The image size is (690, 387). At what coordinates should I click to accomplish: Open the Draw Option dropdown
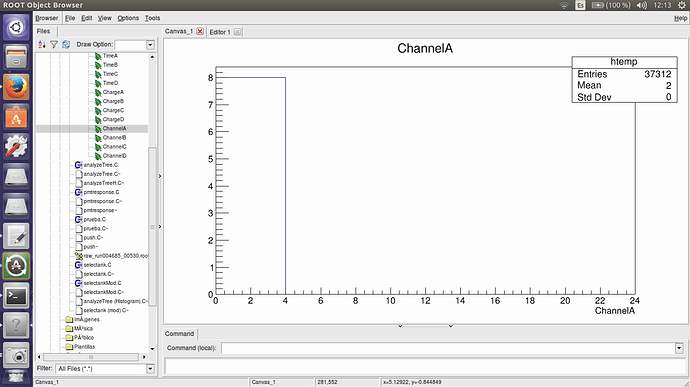tap(150, 44)
